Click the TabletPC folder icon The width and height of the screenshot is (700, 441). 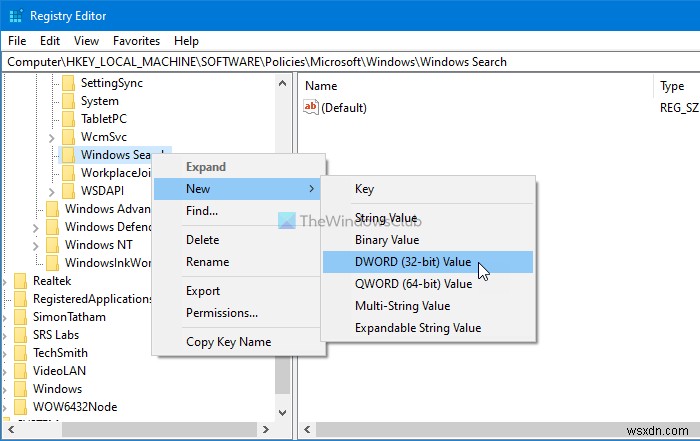(x=68, y=119)
